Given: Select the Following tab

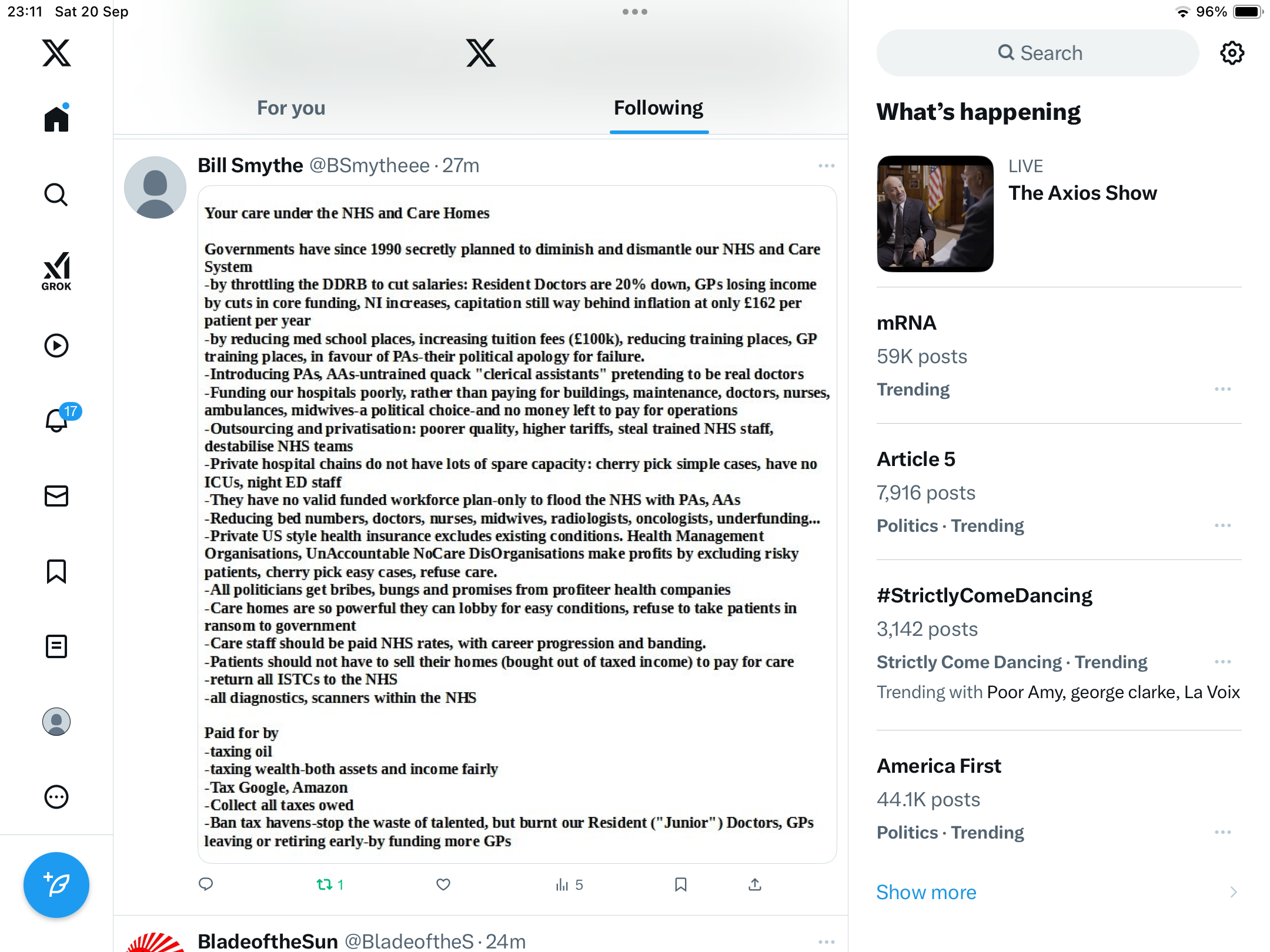Looking at the screenshot, I should tap(659, 108).
